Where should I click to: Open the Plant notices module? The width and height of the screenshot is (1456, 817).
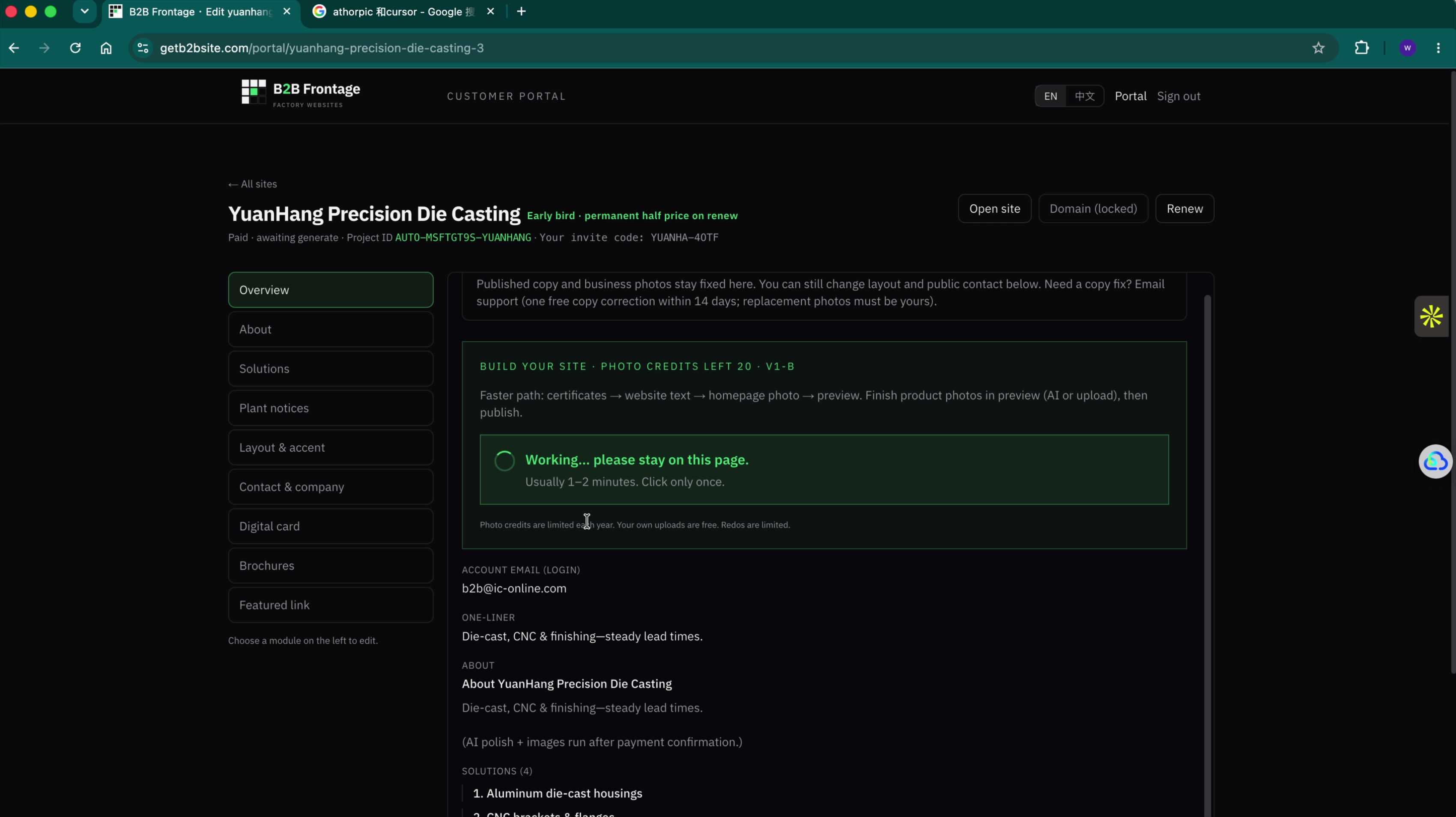[331, 408]
